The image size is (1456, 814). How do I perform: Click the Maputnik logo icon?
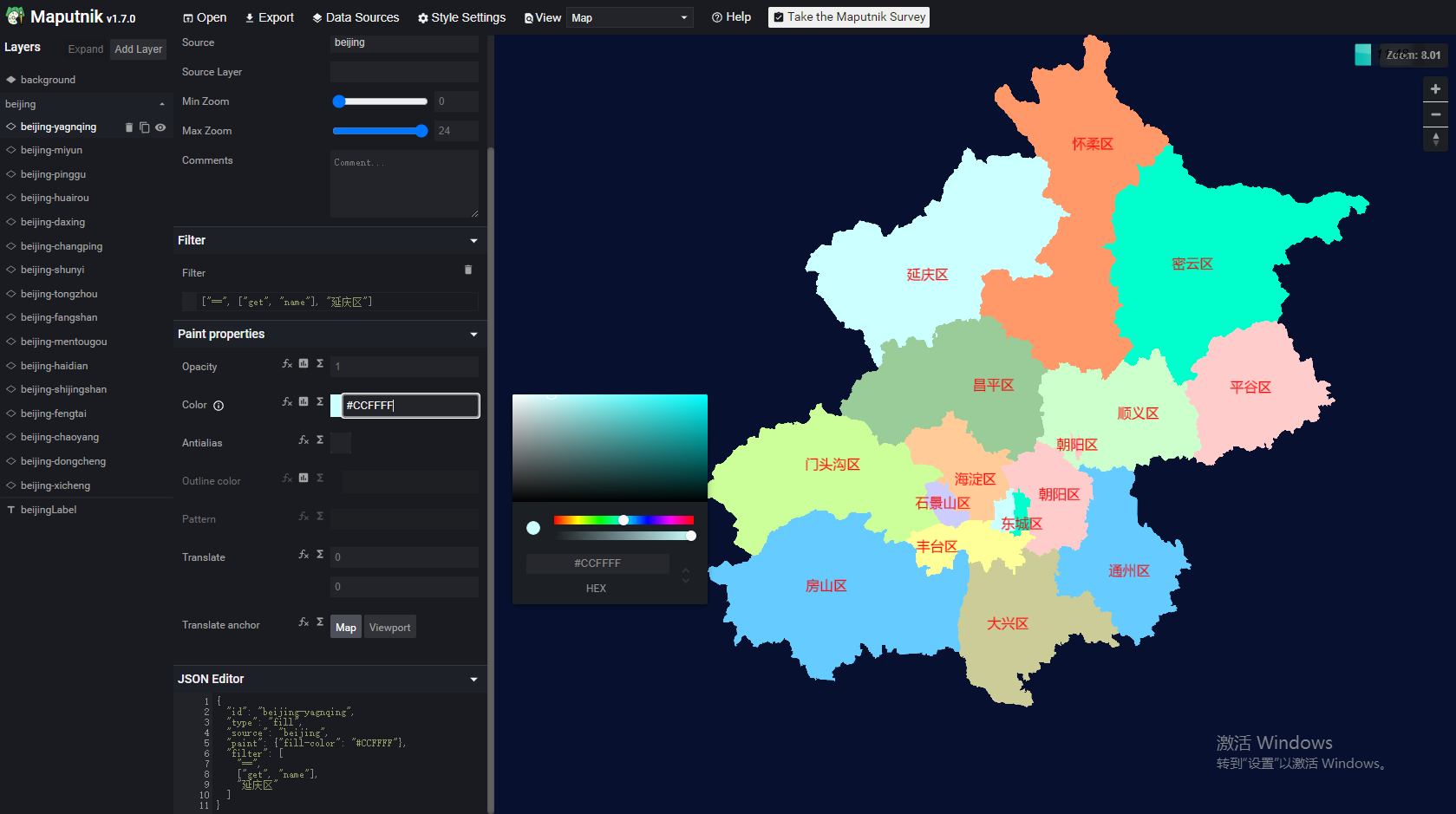click(15, 16)
